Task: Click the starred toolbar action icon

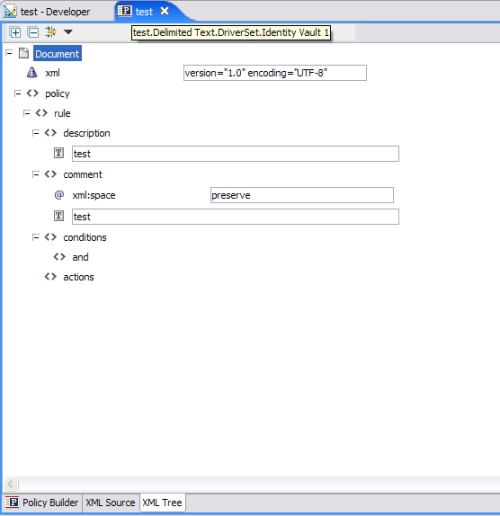Action: [x=51, y=32]
